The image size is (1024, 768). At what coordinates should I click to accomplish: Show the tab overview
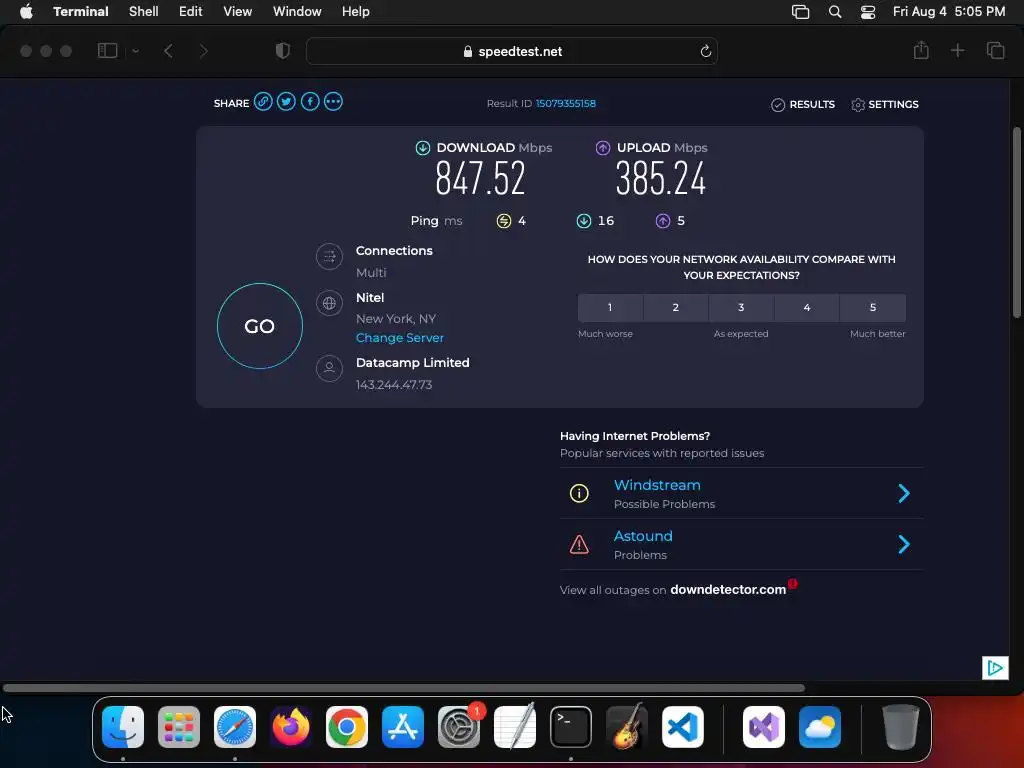[995, 50]
